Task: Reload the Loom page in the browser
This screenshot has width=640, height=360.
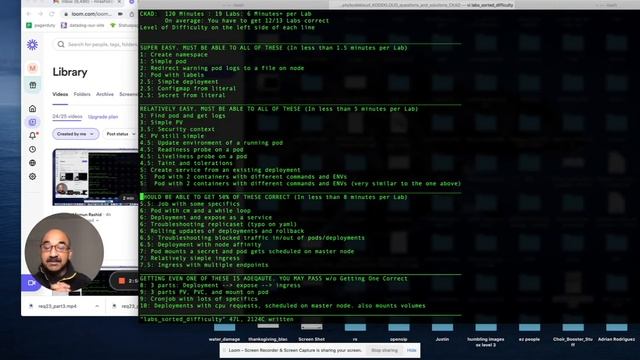Action: (x=51, y=13)
